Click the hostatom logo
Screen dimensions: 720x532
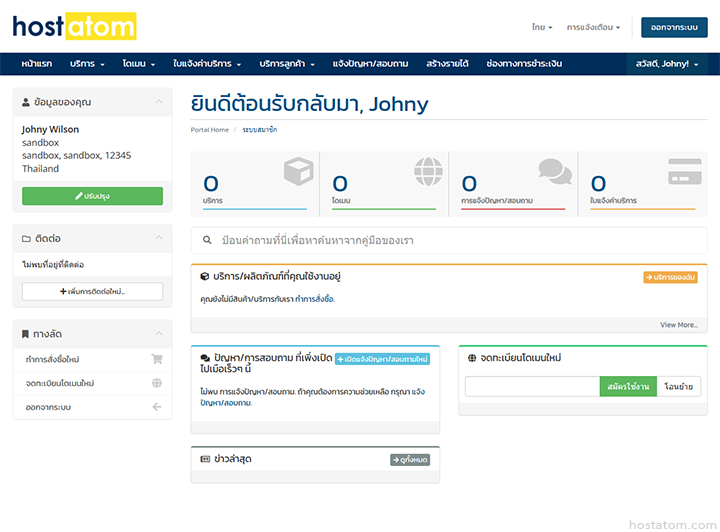point(75,26)
